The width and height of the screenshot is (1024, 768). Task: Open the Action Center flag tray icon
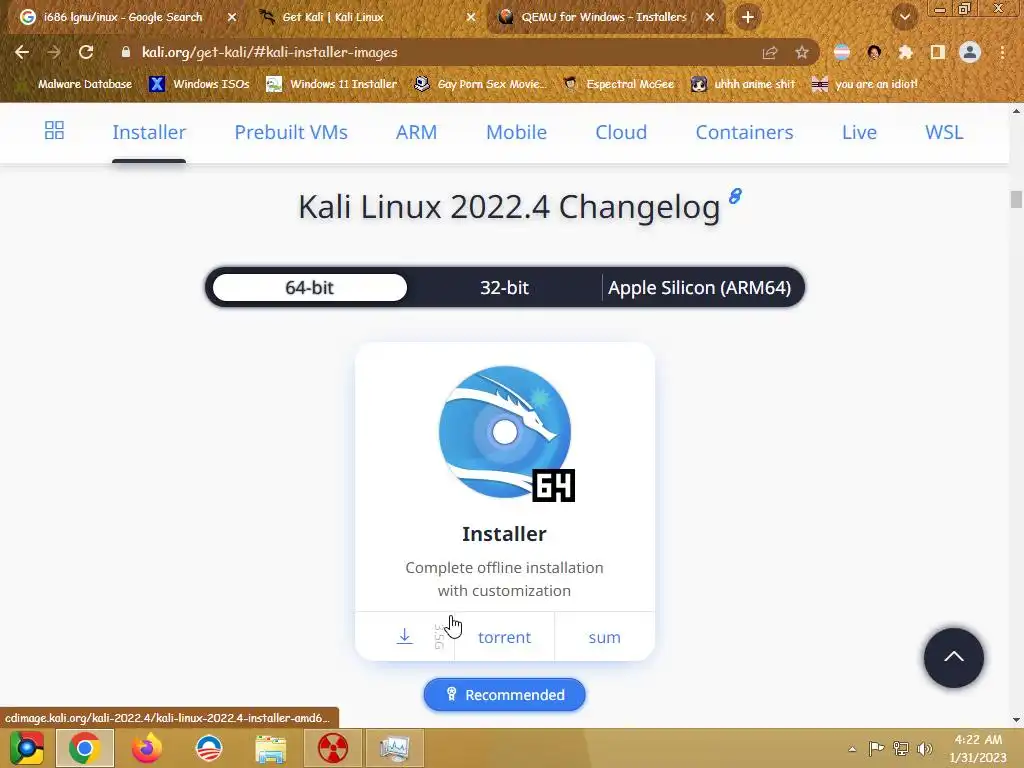[x=876, y=748]
